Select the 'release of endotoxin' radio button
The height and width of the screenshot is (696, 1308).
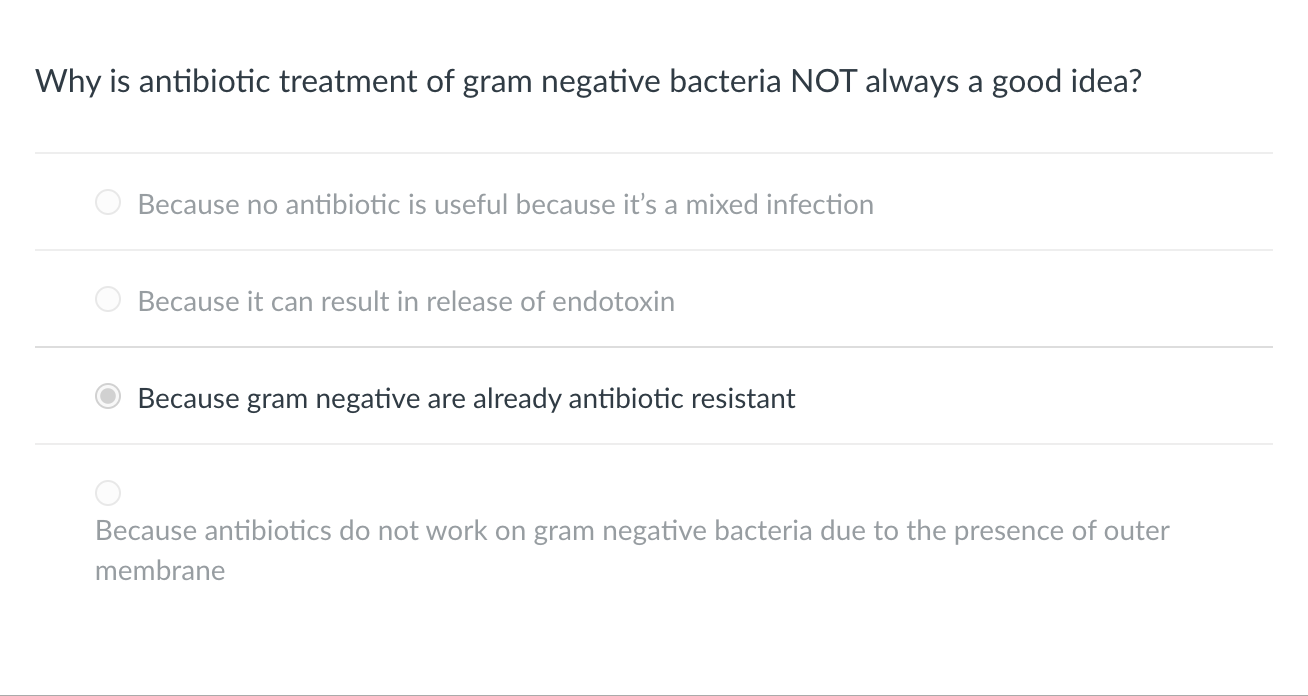tap(107, 299)
